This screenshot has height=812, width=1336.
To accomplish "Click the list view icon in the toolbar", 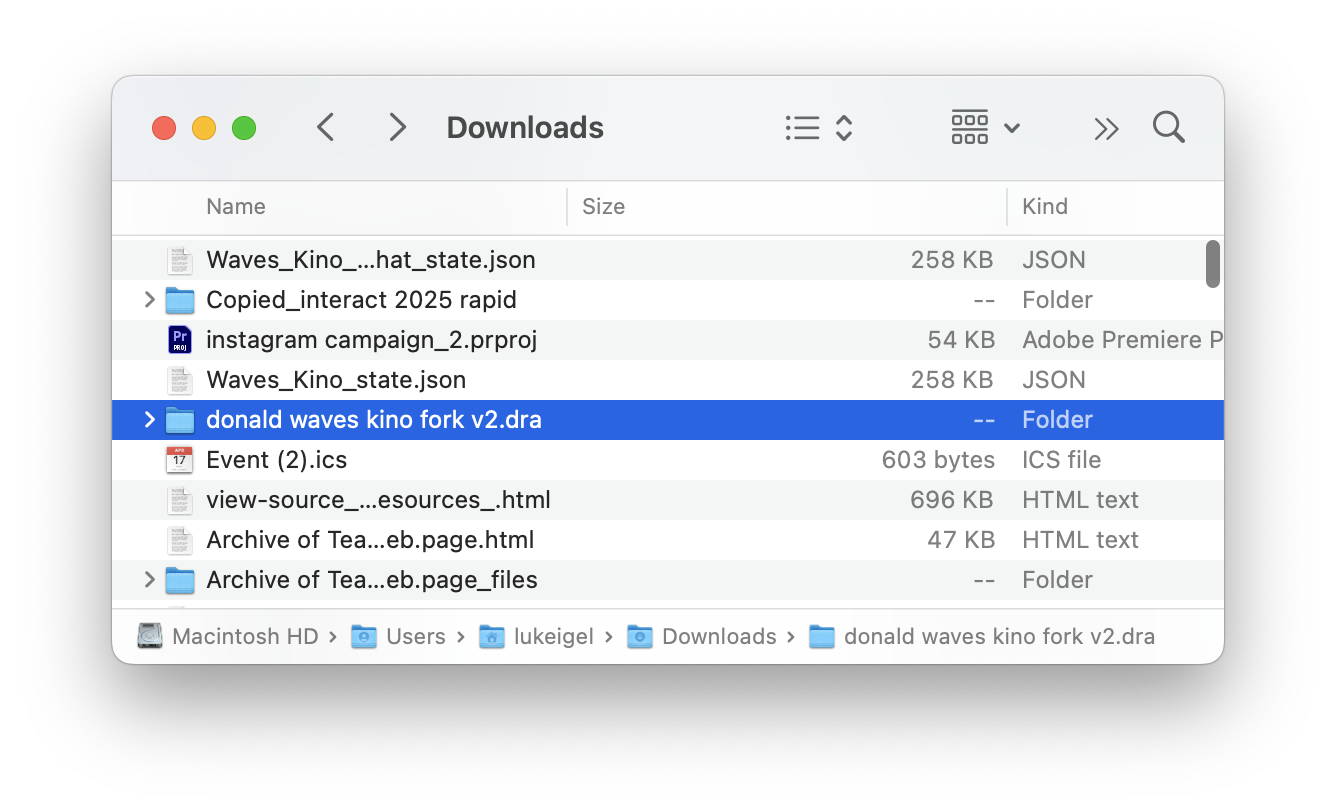I will click(x=802, y=127).
